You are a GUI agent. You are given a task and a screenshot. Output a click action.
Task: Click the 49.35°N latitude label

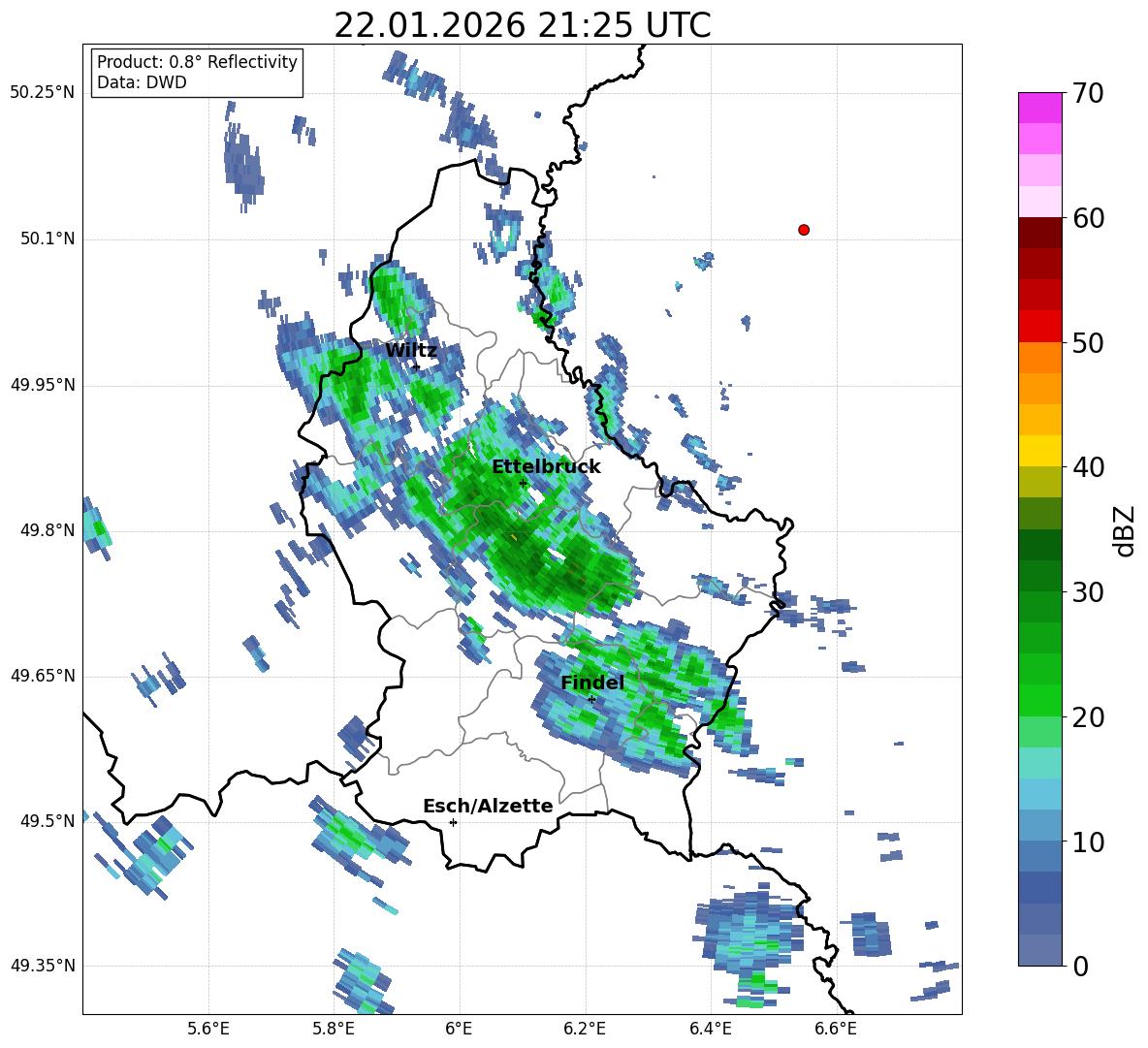(x=42, y=966)
